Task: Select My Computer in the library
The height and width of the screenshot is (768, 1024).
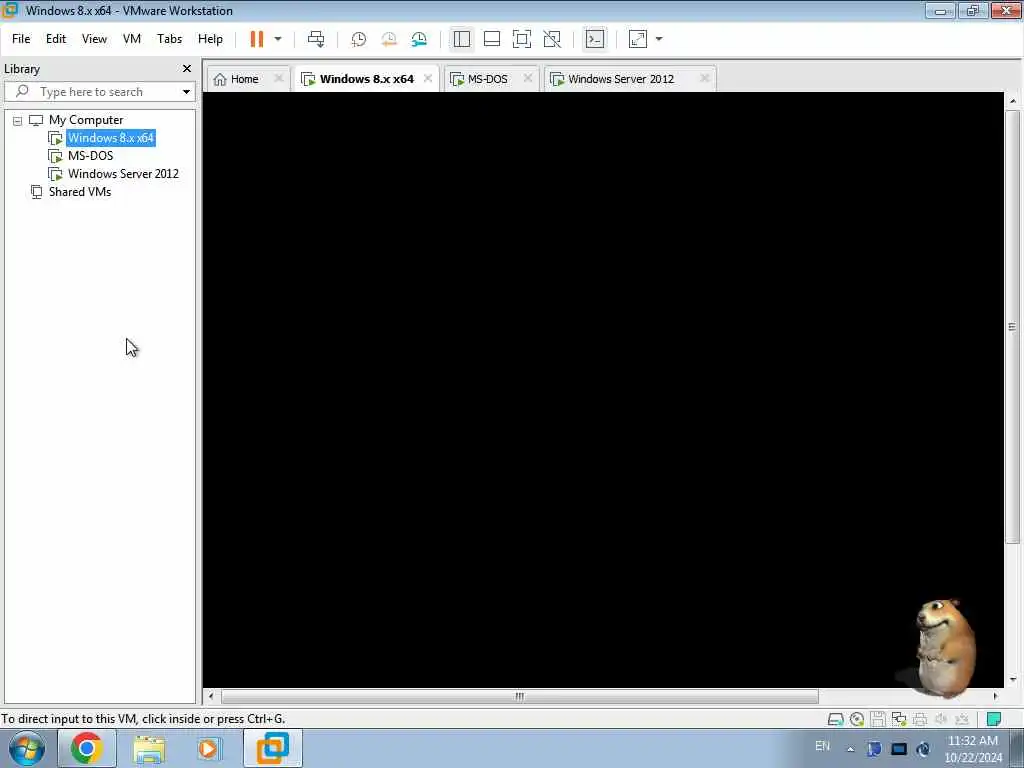Action: 86,120
